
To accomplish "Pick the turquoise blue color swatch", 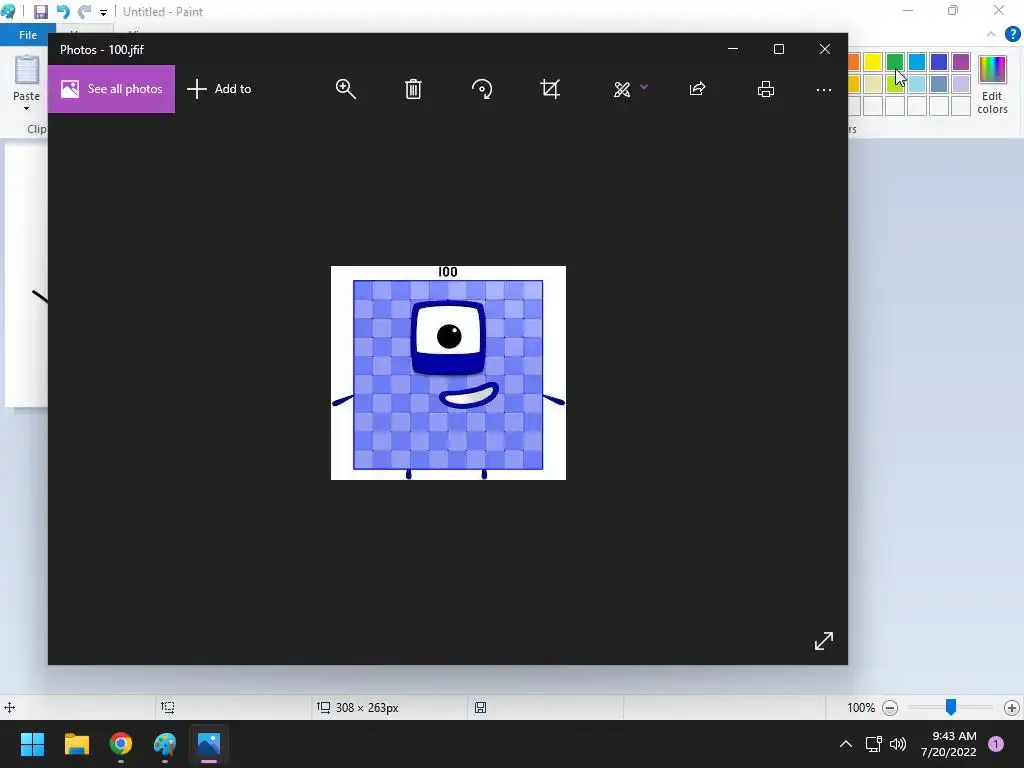I will (917, 62).
